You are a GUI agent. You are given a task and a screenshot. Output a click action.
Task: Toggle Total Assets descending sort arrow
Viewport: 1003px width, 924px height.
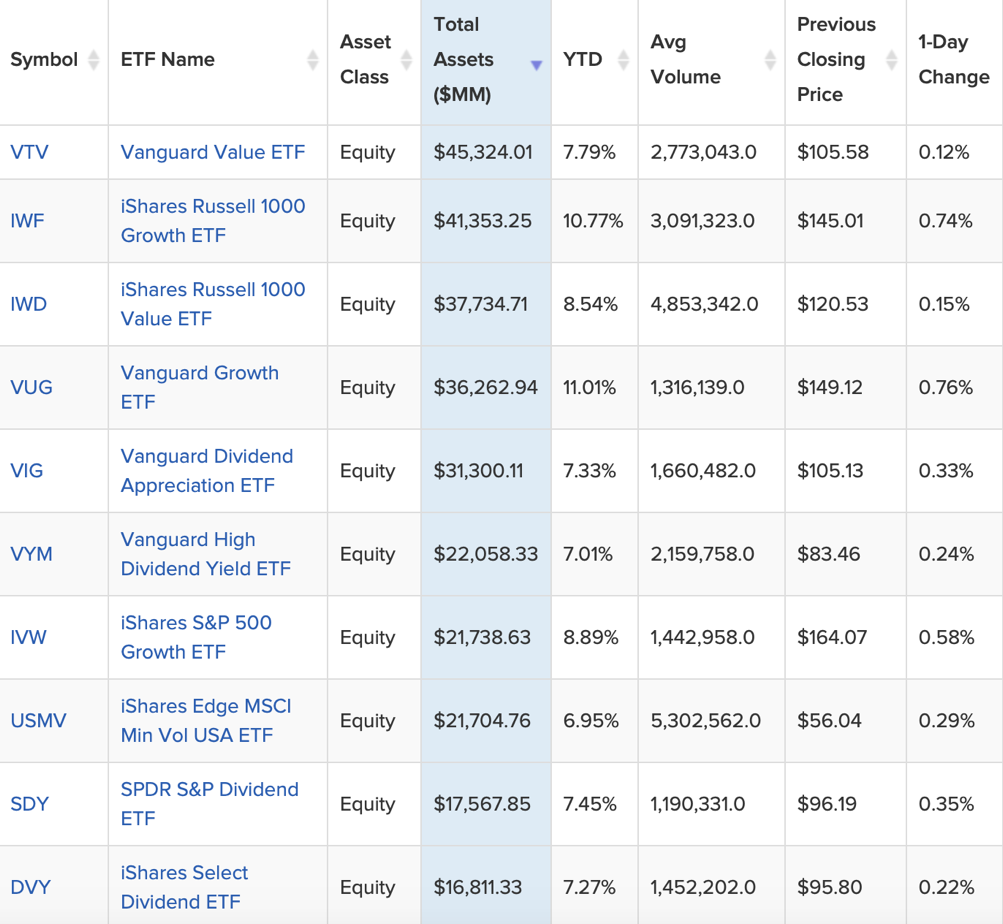pos(537,65)
